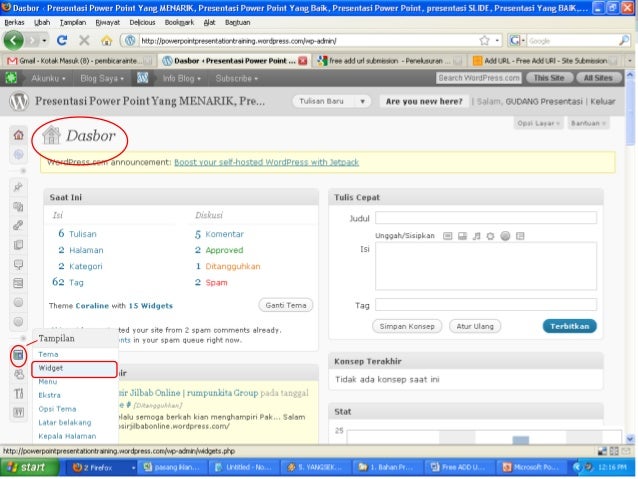
Task: Click the Firefox Back arrow button
Action: (x=13, y=40)
